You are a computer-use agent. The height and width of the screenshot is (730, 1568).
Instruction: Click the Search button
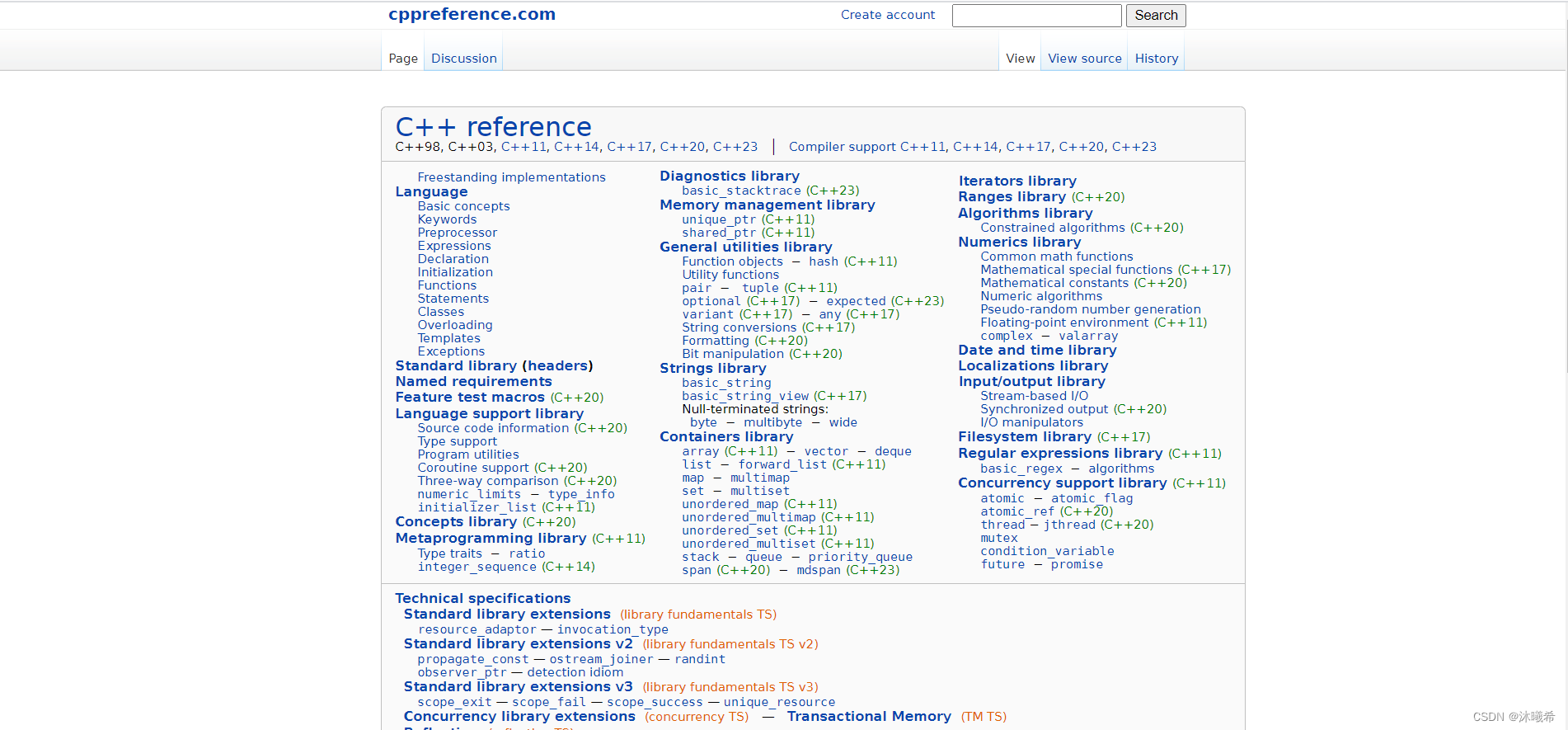click(1156, 16)
